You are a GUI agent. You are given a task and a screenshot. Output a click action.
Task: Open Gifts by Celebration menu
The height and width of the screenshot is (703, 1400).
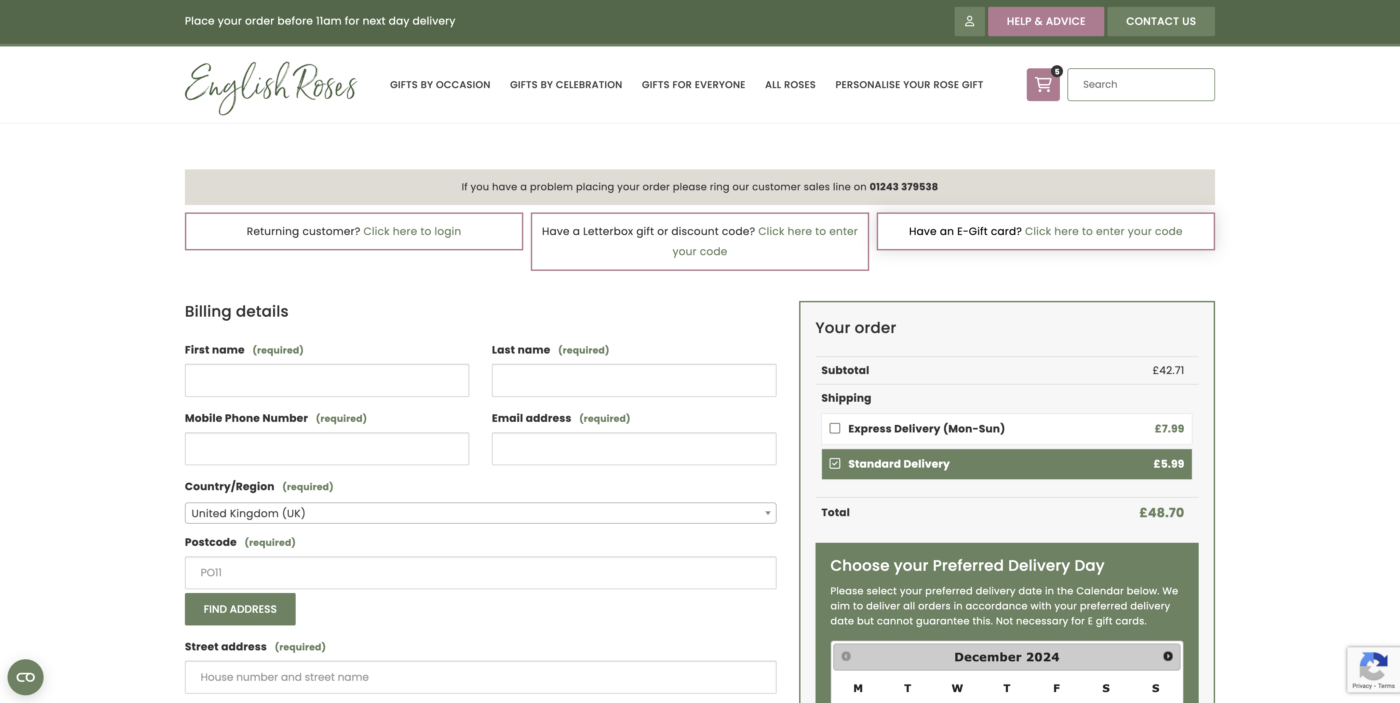pyautogui.click(x=566, y=85)
